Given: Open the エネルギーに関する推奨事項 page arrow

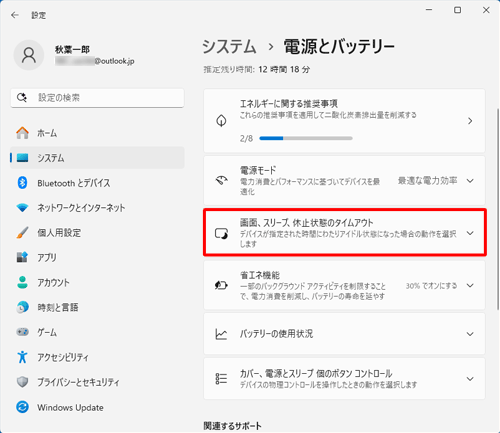Looking at the screenshot, I should point(470,121).
